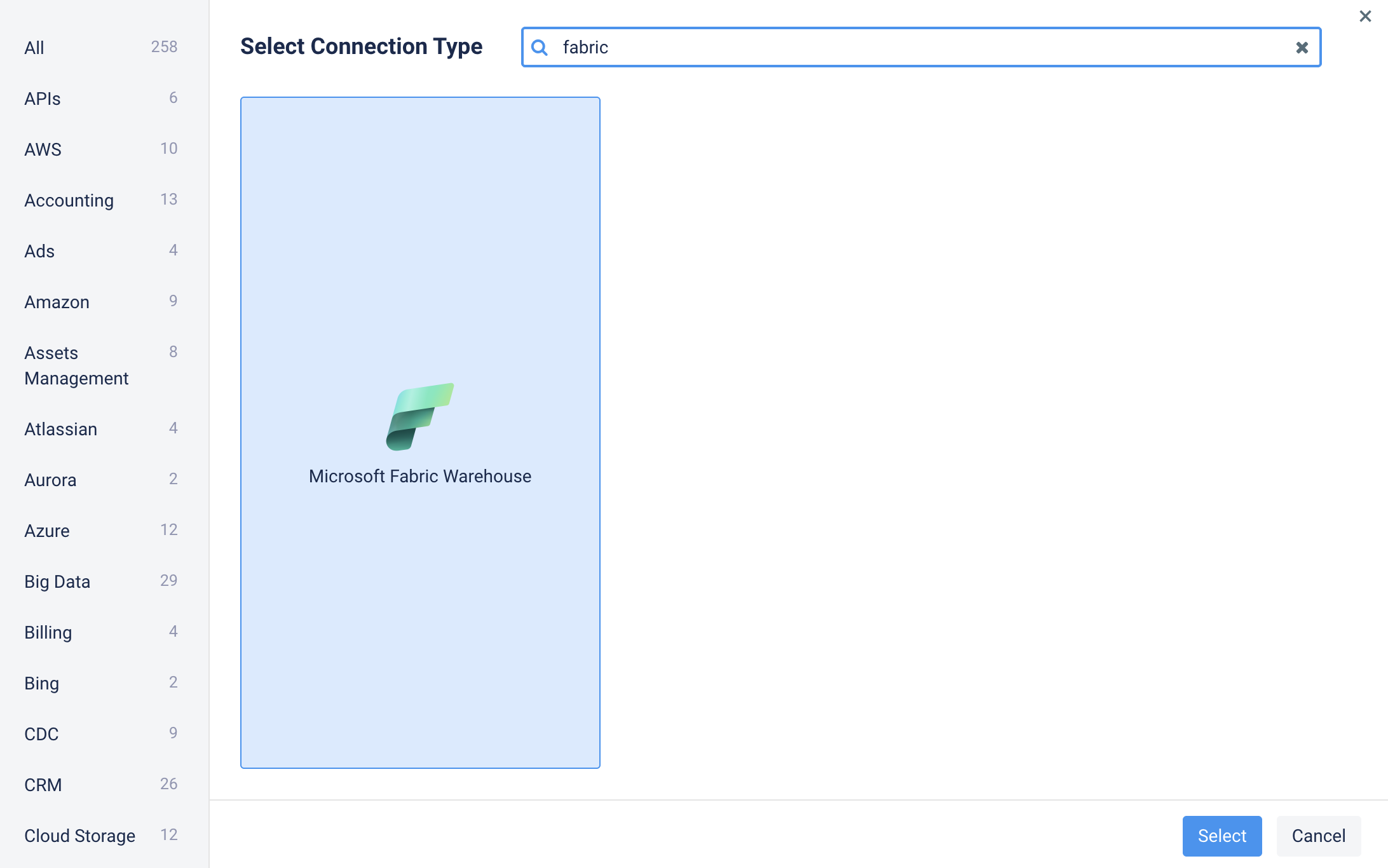Filter by Billing category
This screenshot has height=868, width=1388.
pyautogui.click(x=101, y=632)
